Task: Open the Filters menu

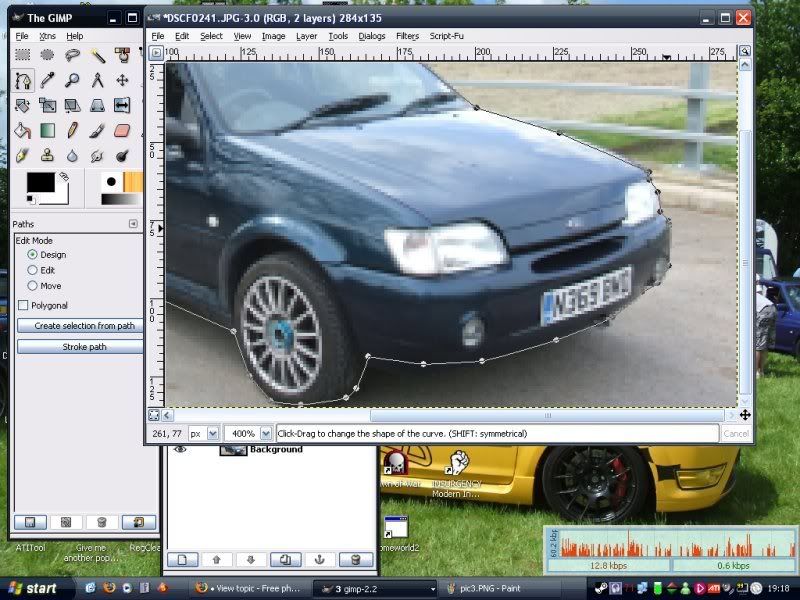Action: [x=407, y=36]
